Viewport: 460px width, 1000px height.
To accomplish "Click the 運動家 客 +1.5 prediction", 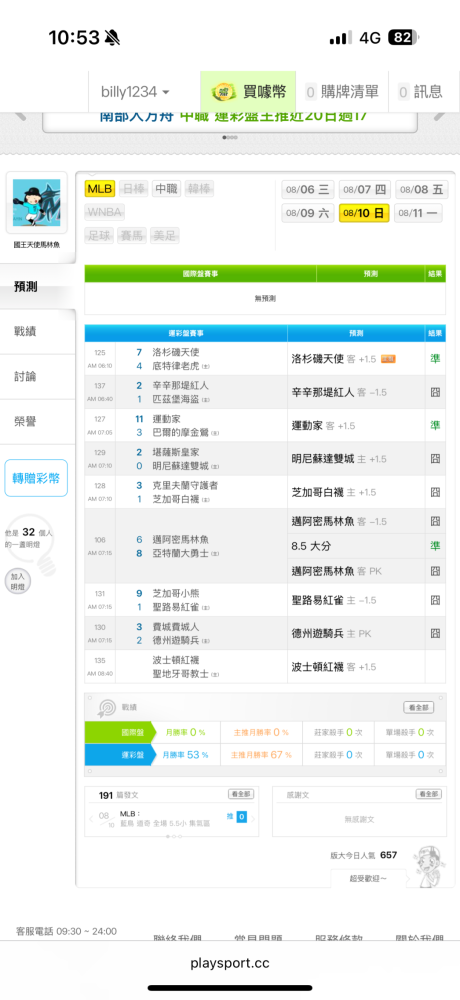I will tap(323, 425).
